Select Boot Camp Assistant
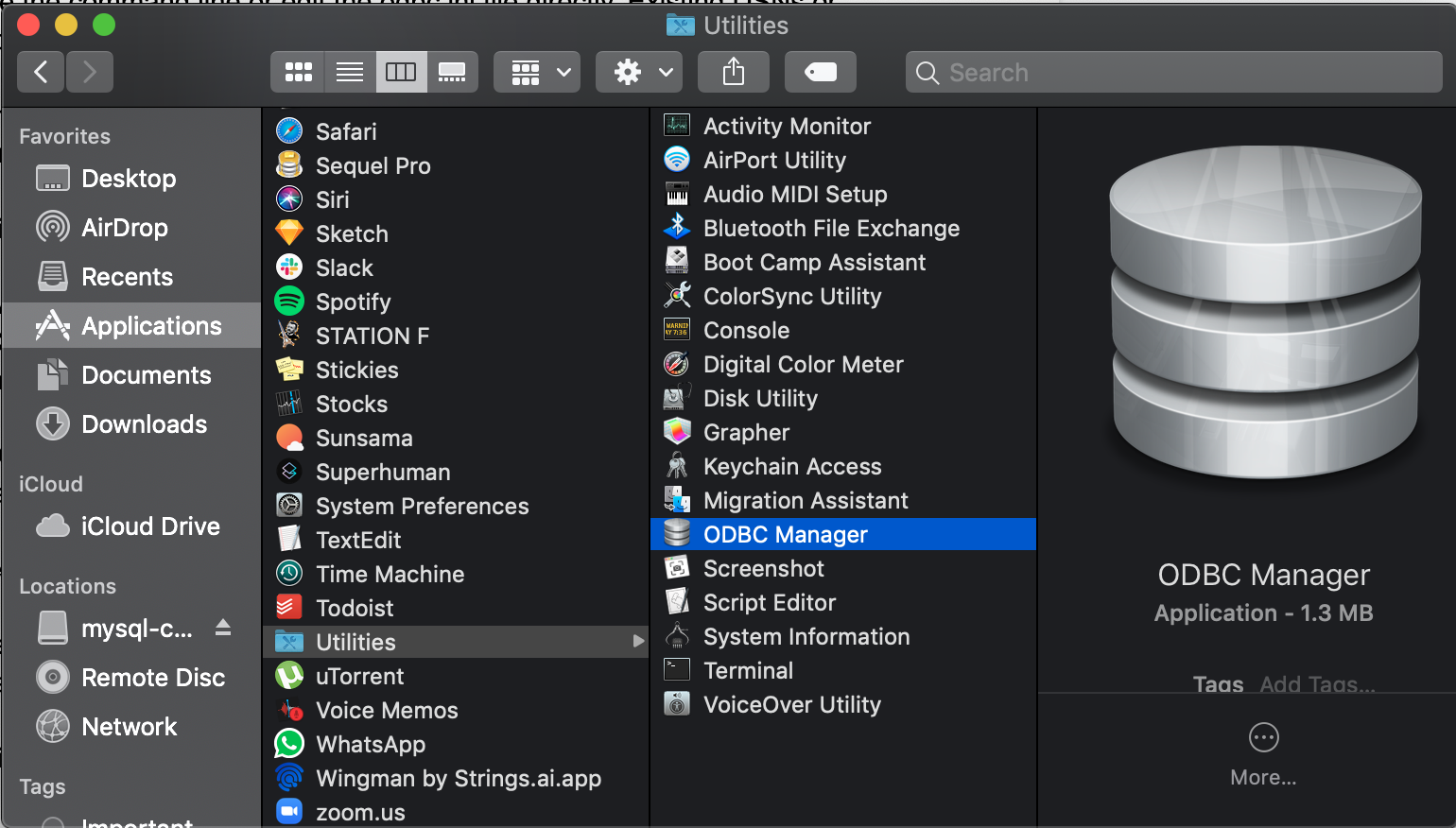 (843, 262)
